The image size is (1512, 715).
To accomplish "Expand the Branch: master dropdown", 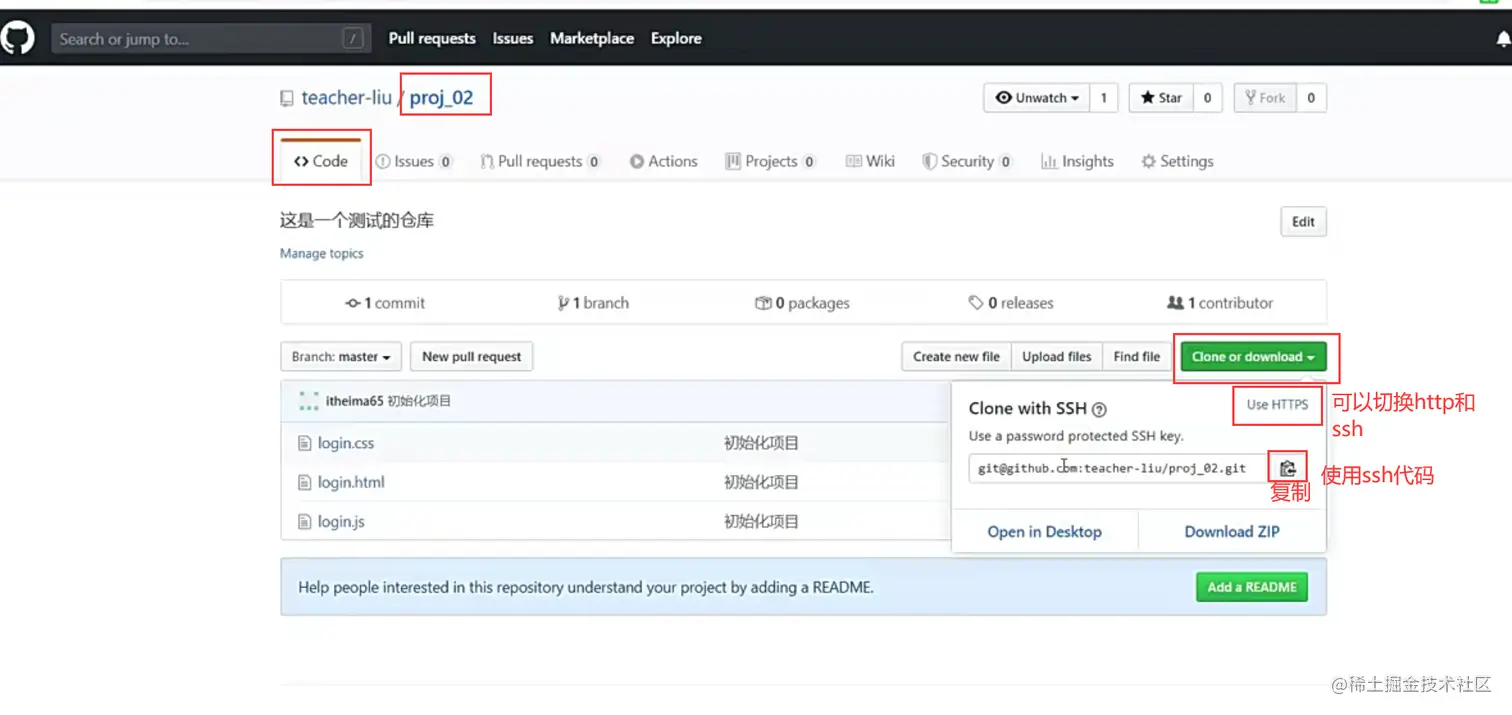I will (341, 357).
